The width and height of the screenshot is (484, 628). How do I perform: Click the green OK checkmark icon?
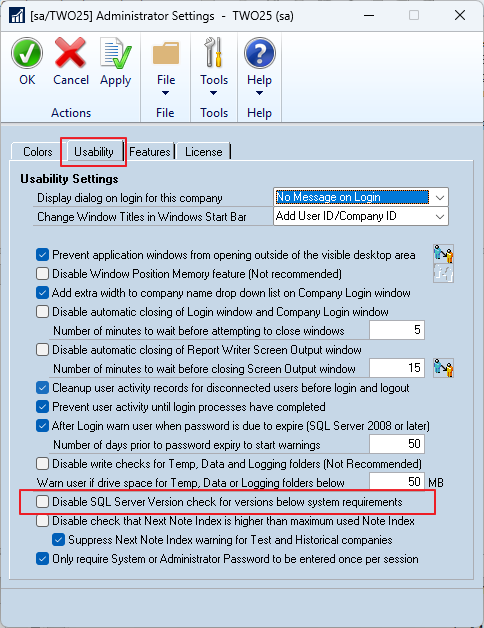pyautogui.click(x=27, y=53)
